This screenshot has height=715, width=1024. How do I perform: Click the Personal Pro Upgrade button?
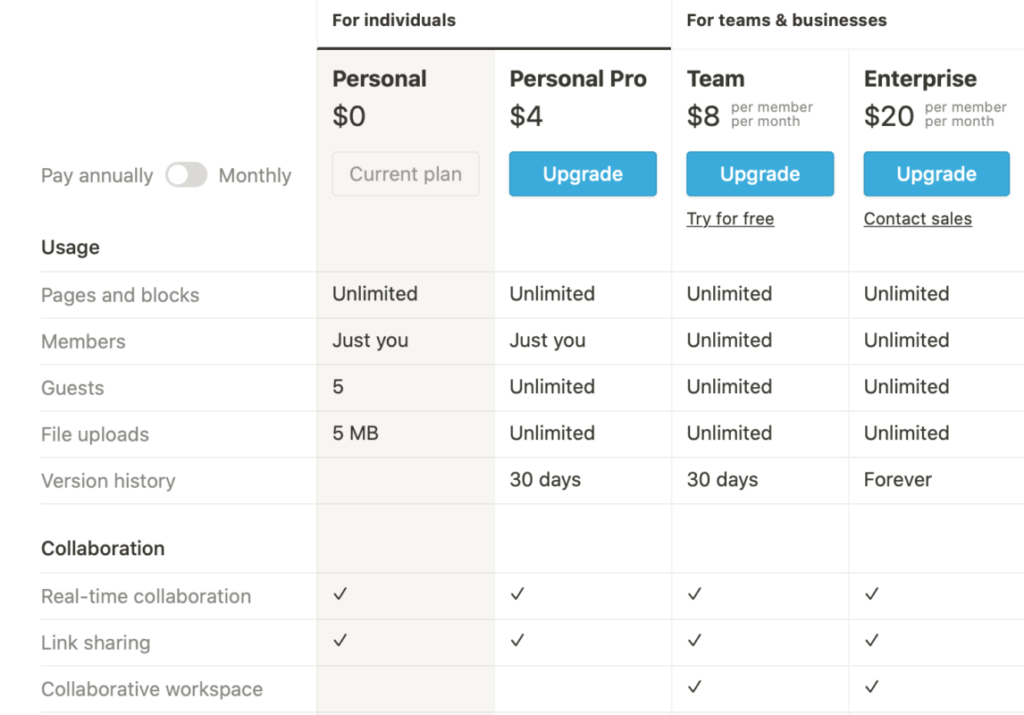pyautogui.click(x=583, y=174)
